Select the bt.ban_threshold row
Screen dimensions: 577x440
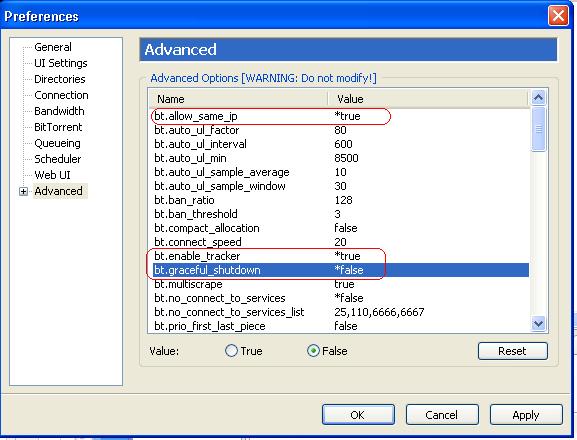(x=341, y=214)
